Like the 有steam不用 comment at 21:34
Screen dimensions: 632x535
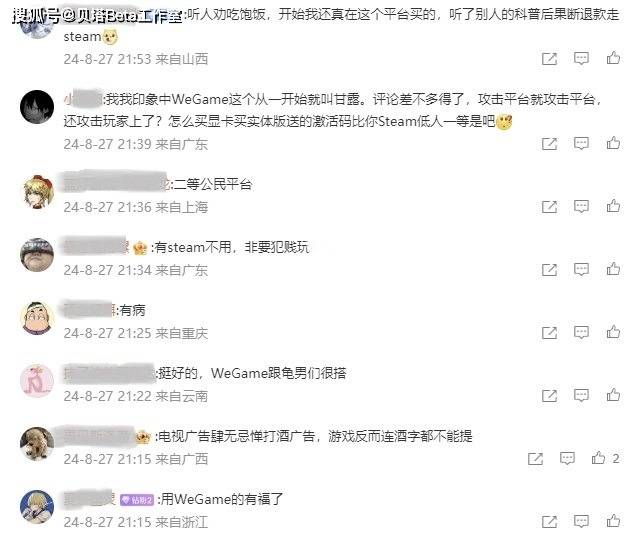[613, 269]
